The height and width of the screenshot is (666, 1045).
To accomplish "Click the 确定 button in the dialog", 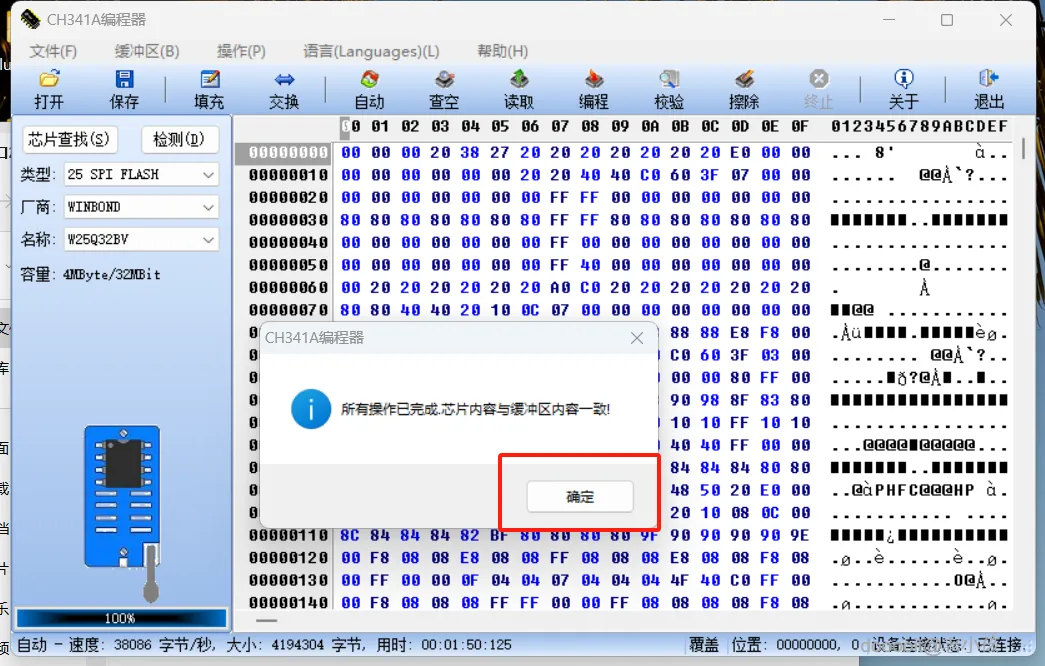I will click(x=580, y=497).
